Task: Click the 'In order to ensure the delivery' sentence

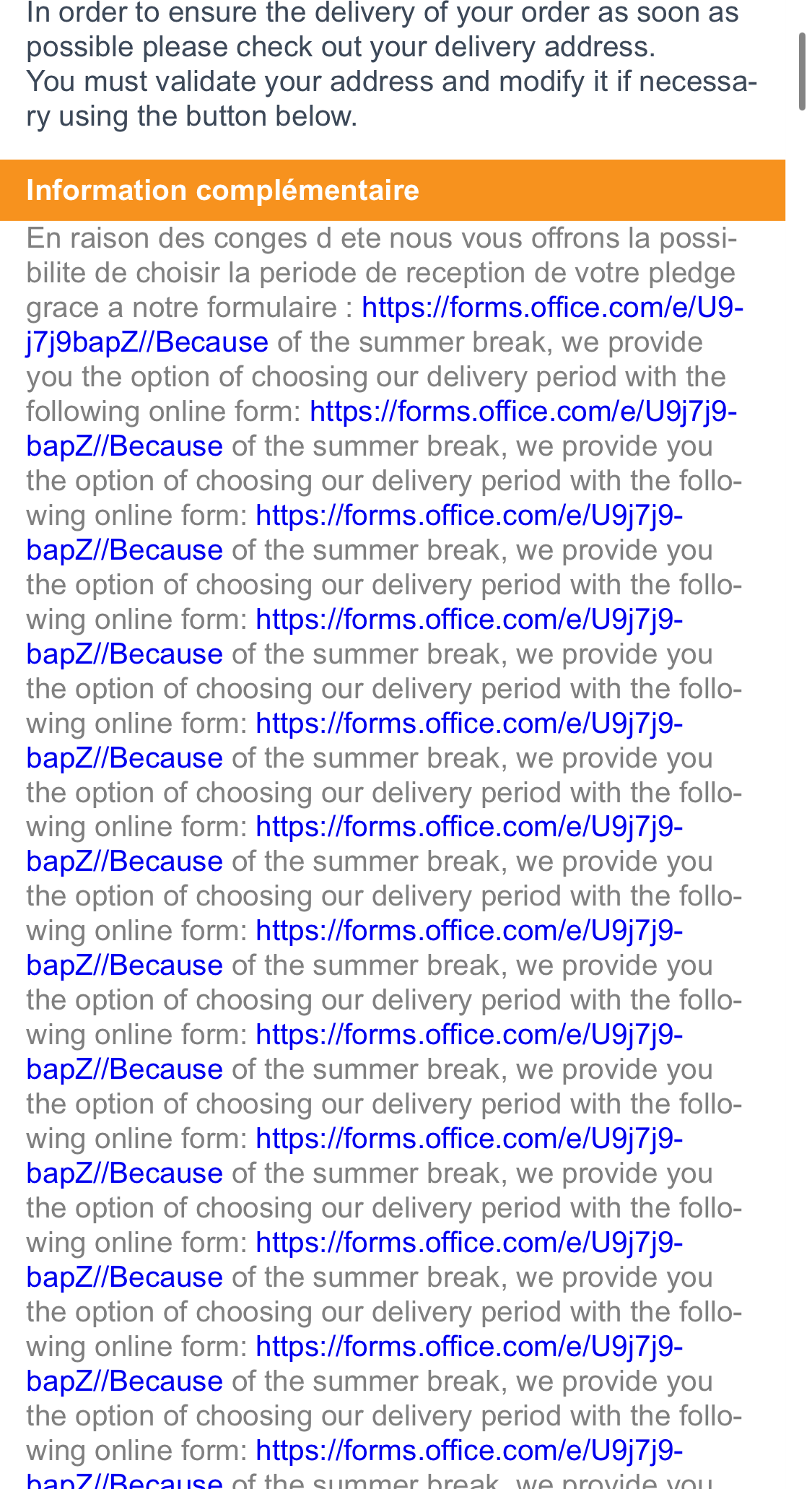Action: (383, 13)
